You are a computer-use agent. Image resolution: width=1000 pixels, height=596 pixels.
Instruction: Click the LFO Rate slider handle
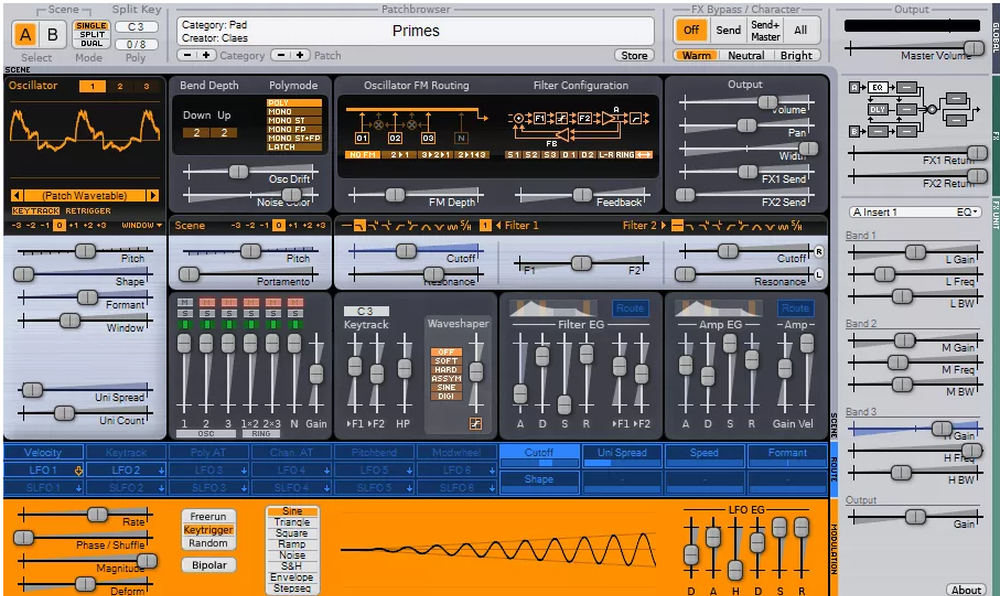[x=98, y=514]
